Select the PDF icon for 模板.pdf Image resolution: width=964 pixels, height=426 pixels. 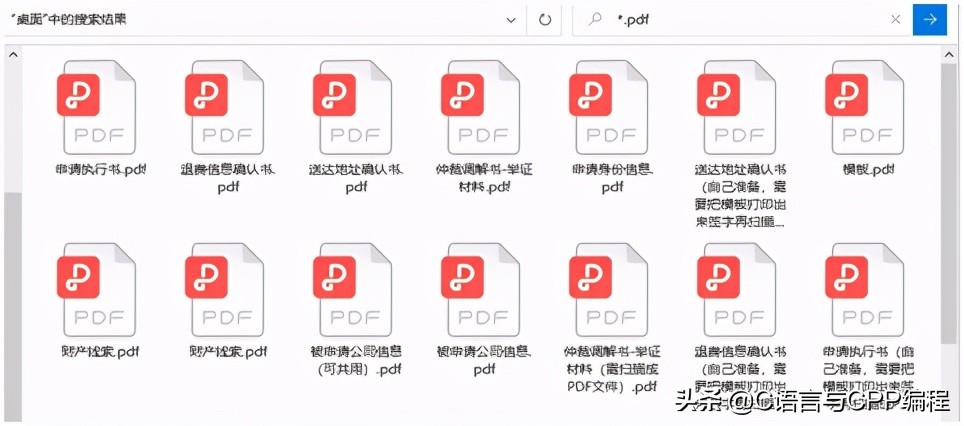pyautogui.click(x=864, y=107)
